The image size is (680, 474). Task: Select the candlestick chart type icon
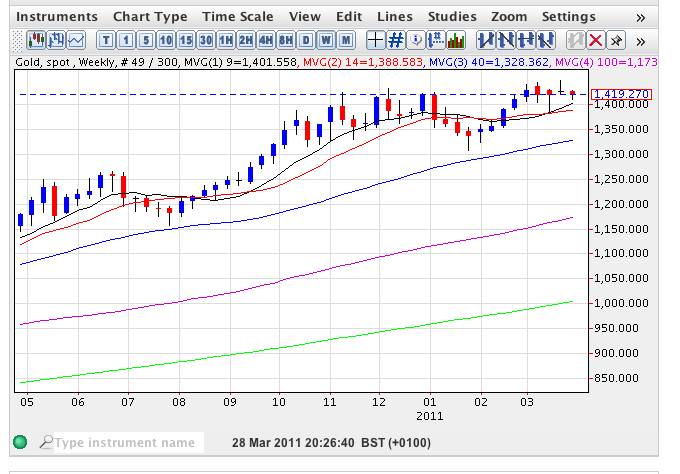[x=36, y=41]
